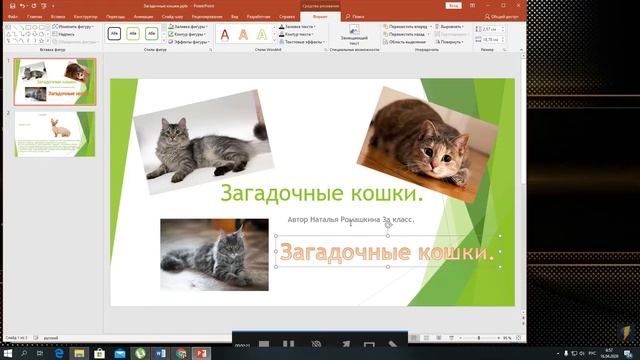The image size is (640, 360).
Task: Select the Формат tab
Action: pyautogui.click(x=320, y=17)
